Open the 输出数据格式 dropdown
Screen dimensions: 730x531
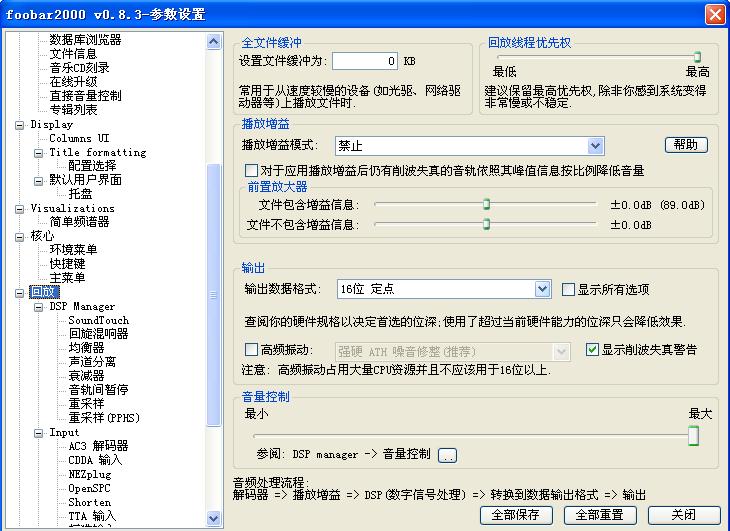[542, 289]
